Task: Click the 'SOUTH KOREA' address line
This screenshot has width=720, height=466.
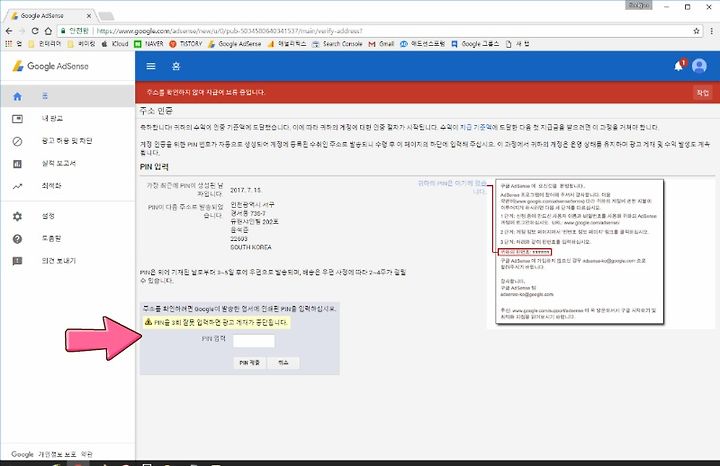Action: 251,247
